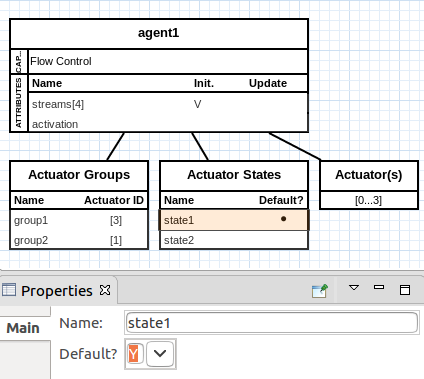Close the Properties tab
The width and height of the screenshot is (424, 379).
click(105, 290)
